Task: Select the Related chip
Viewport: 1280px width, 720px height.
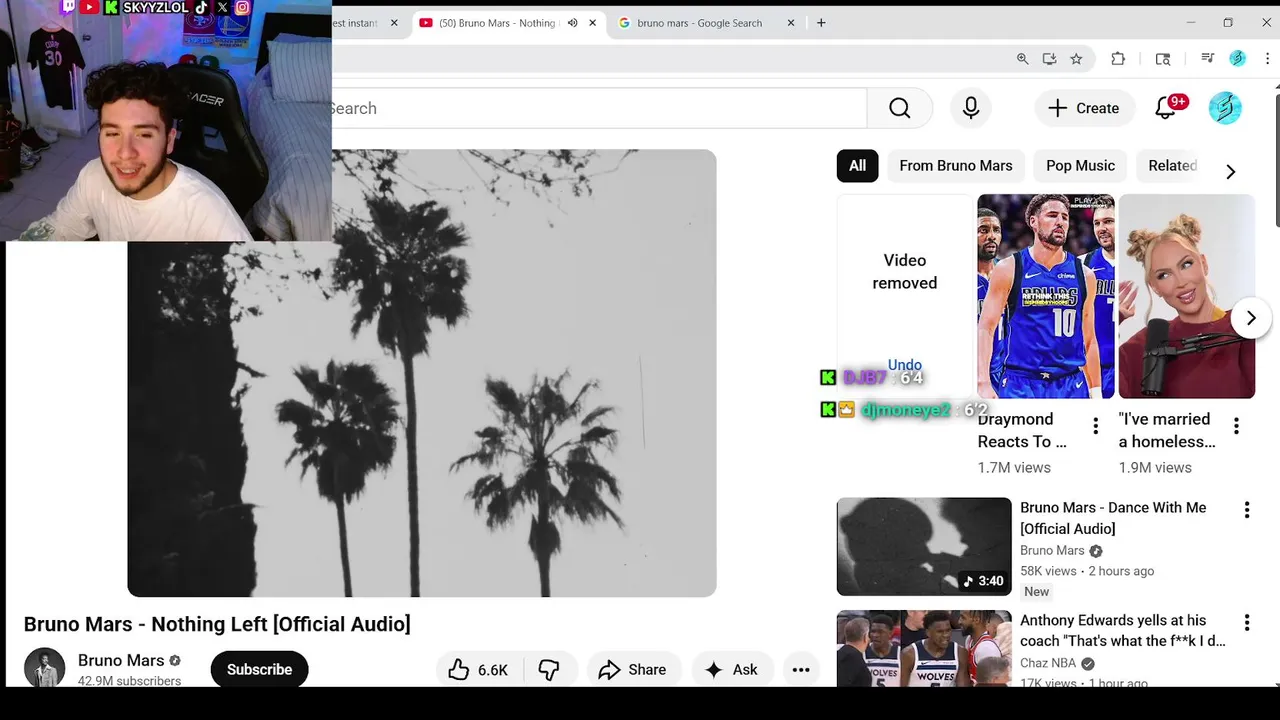Action: 1172,166
